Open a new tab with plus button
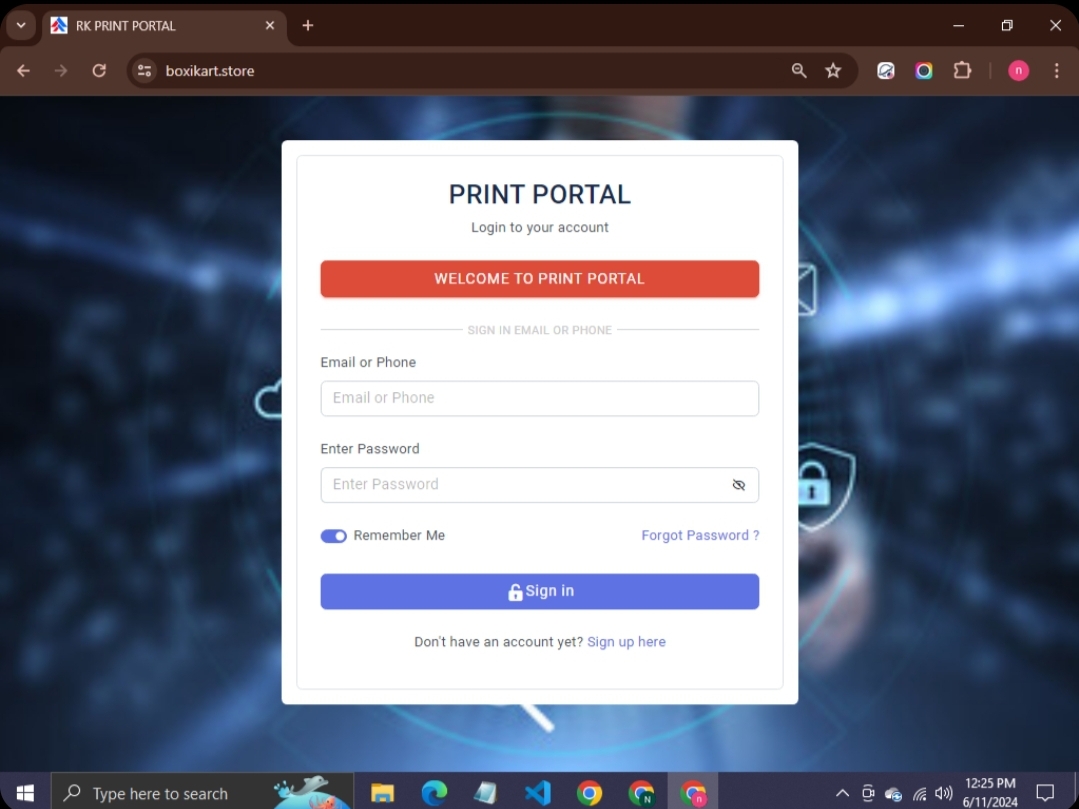 308,25
